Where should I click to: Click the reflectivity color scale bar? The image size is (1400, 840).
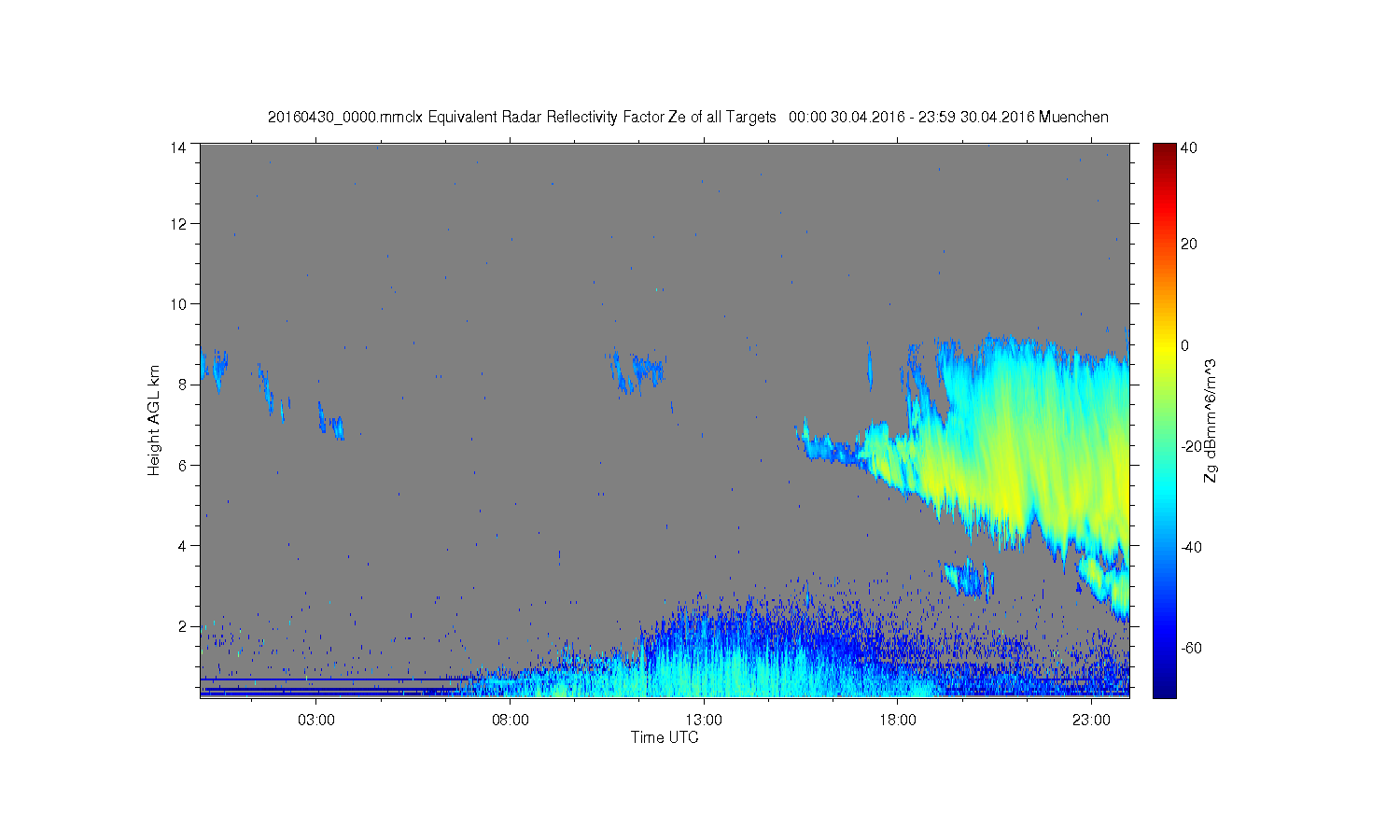click(1164, 420)
